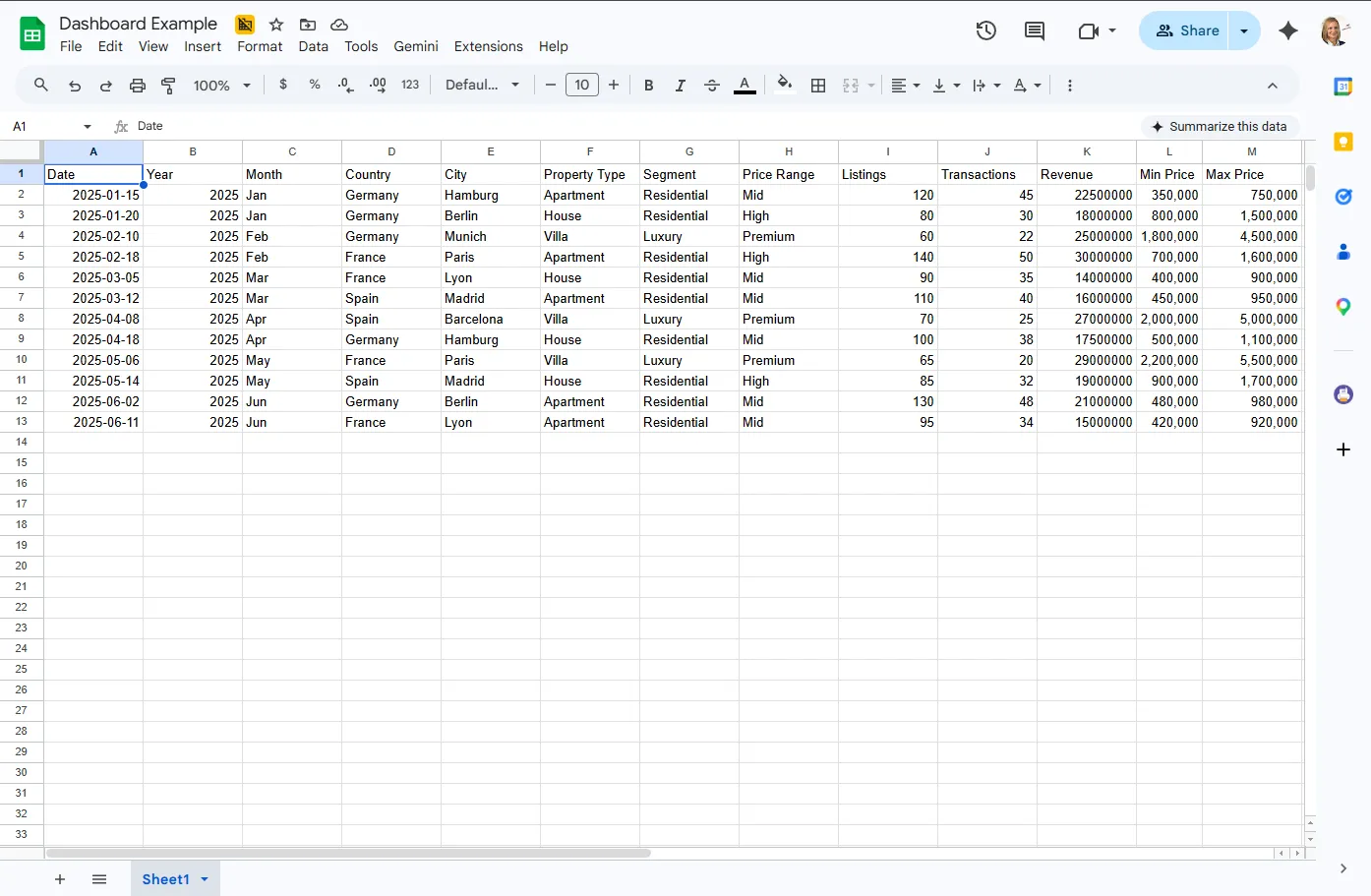The width and height of the screenshot is (1371, 896).
Task: Click the Name Box showing A1
Action: [x=51, y=126]
